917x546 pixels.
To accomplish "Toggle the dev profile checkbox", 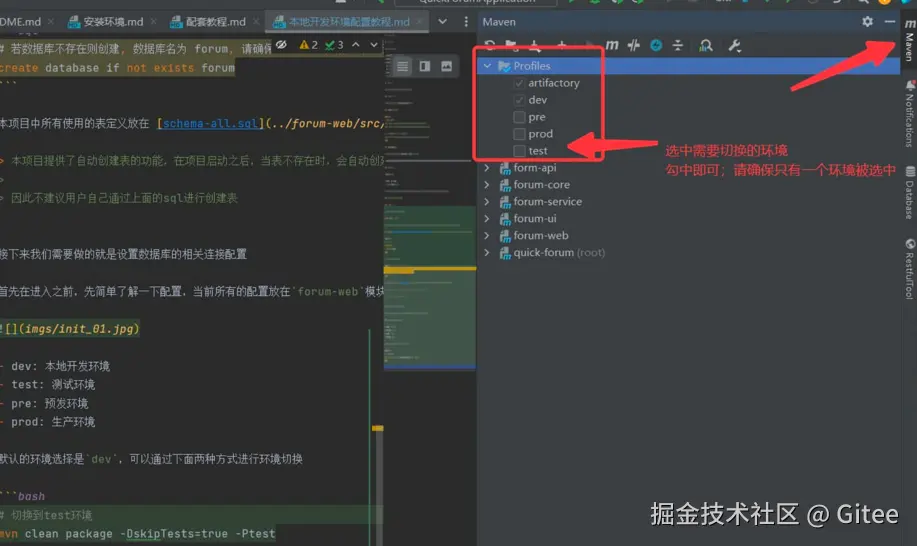I will pos(519,100).
